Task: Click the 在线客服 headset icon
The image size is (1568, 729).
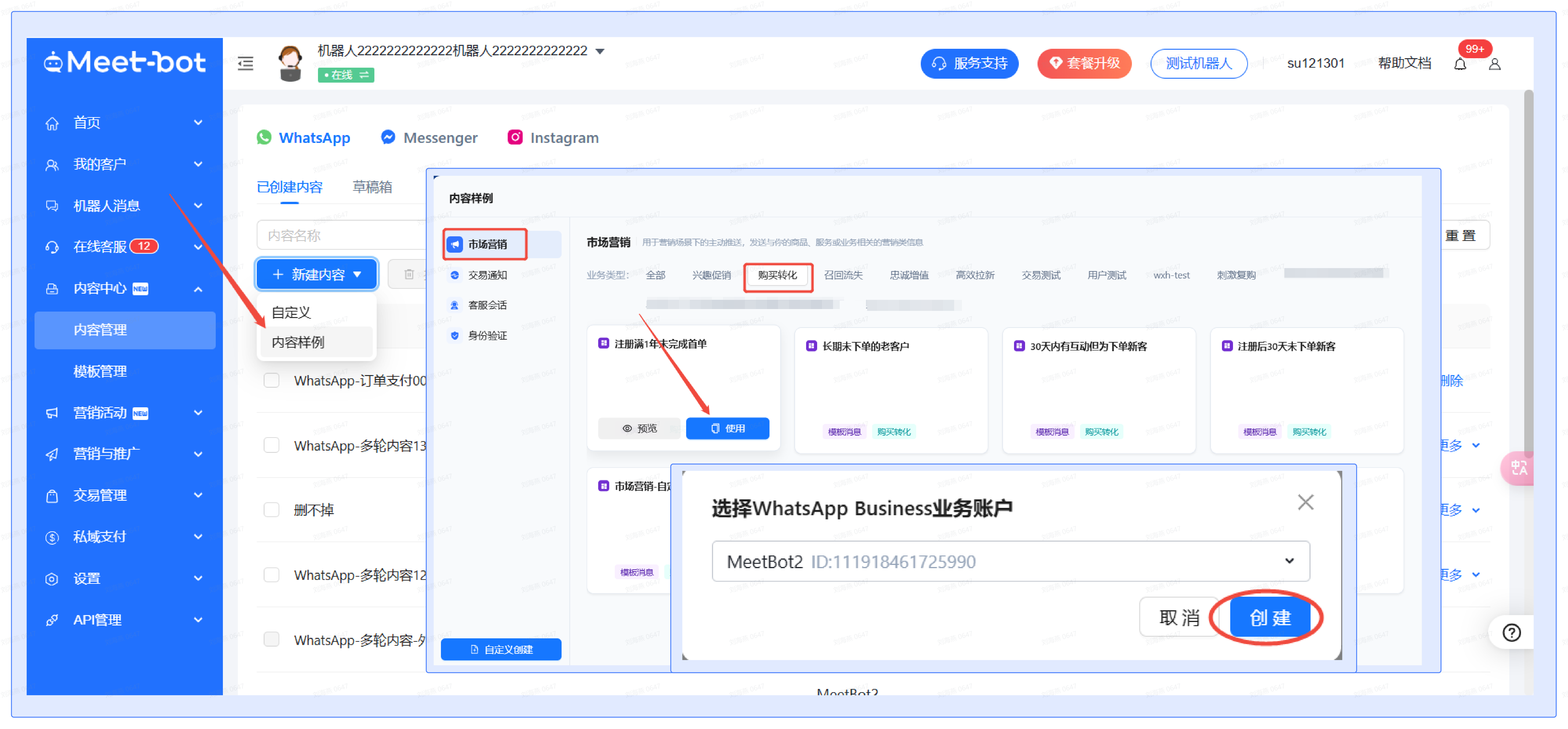Action: click(x=52, y=247)
